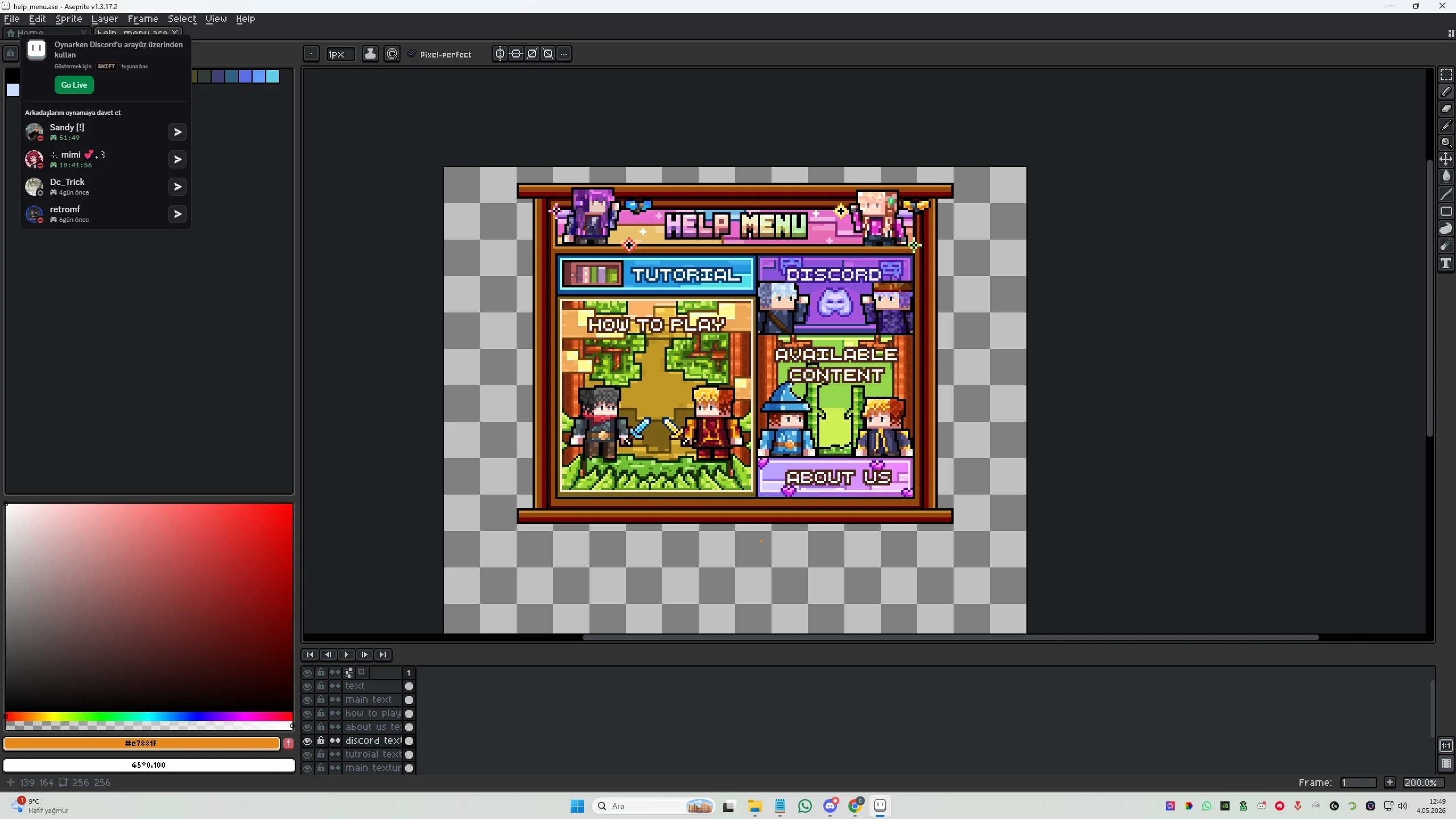Viewport: 1456px width, 819px height.
Task: Open the File menu
Action: 11,19
